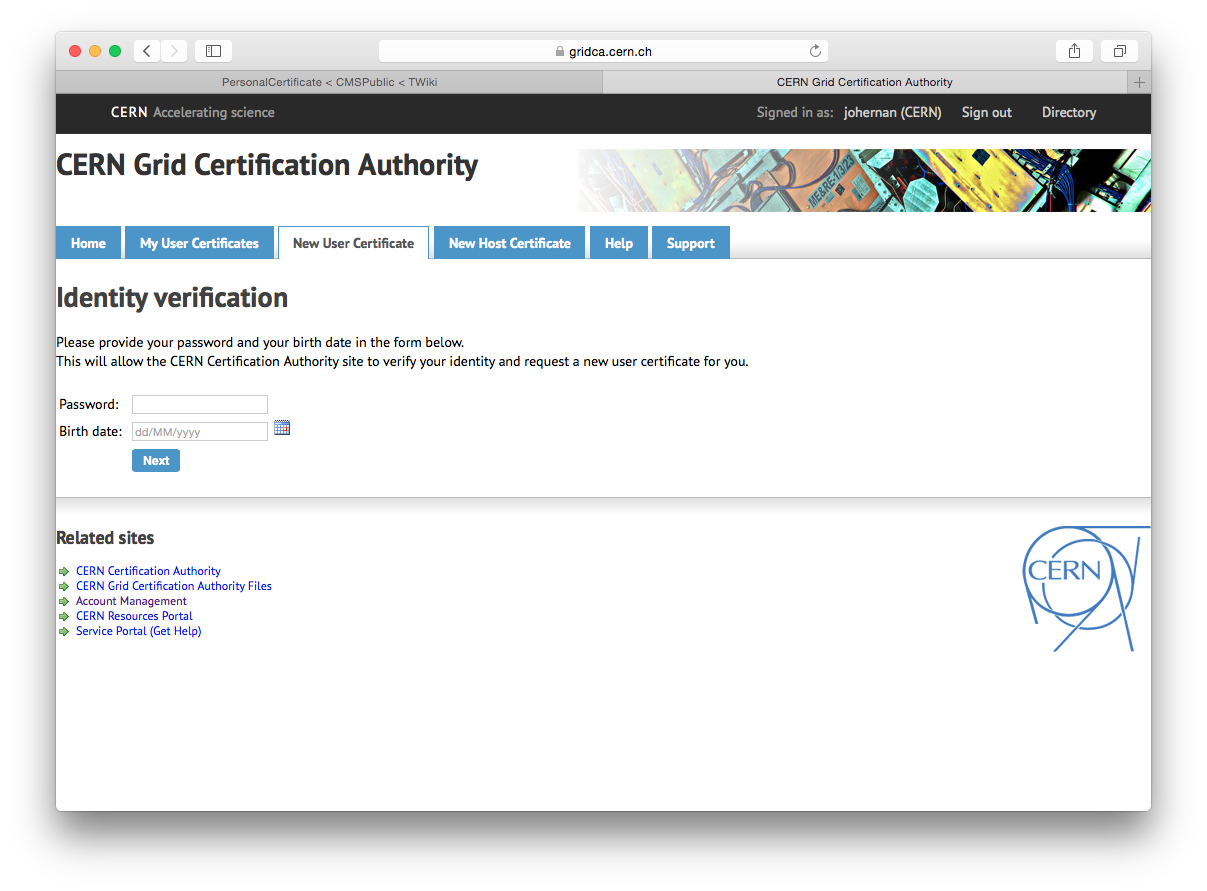Reload the page with the refresh icon
1207x891 pixels.
click(x=815, y=51)
